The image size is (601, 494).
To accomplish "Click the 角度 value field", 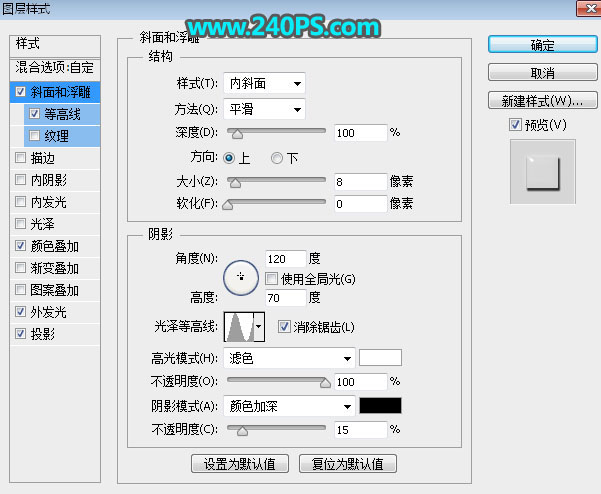I will coord(286,259).
